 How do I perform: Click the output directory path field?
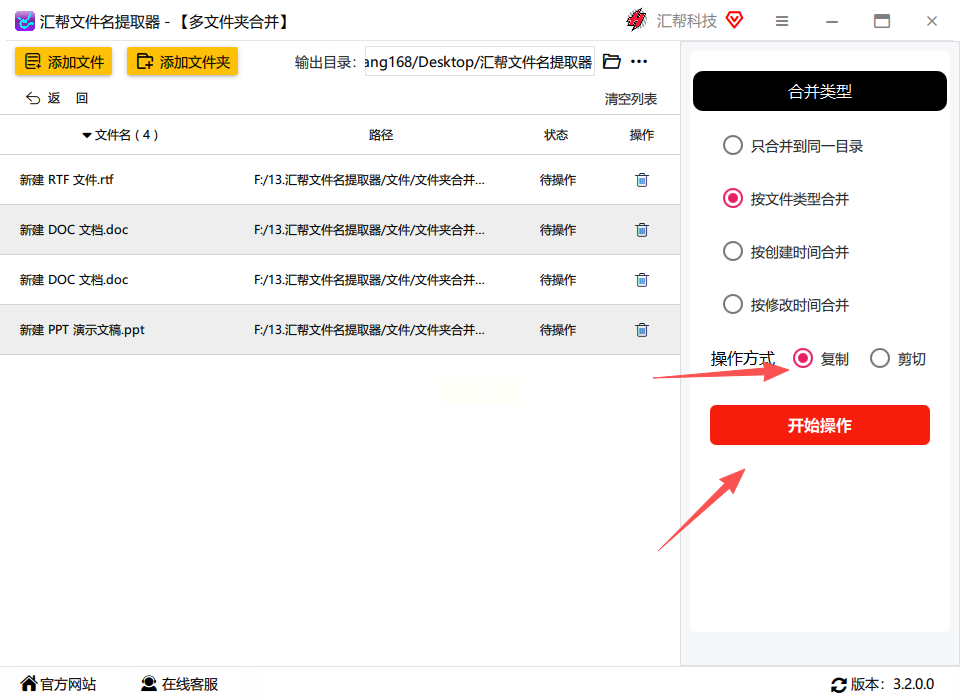479,61
